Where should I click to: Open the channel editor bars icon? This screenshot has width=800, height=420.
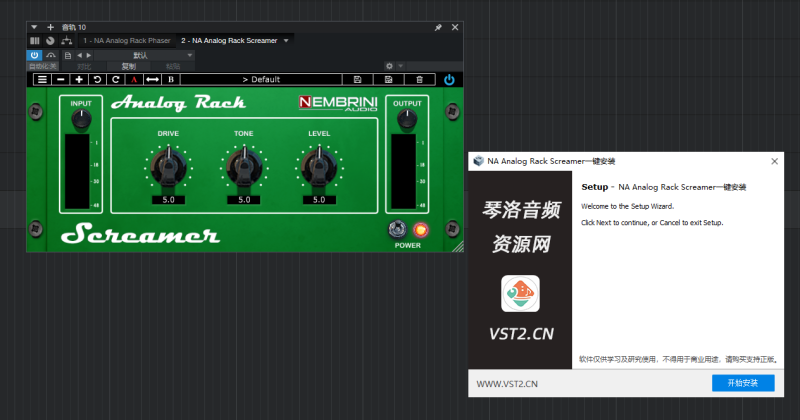(35, 40)
